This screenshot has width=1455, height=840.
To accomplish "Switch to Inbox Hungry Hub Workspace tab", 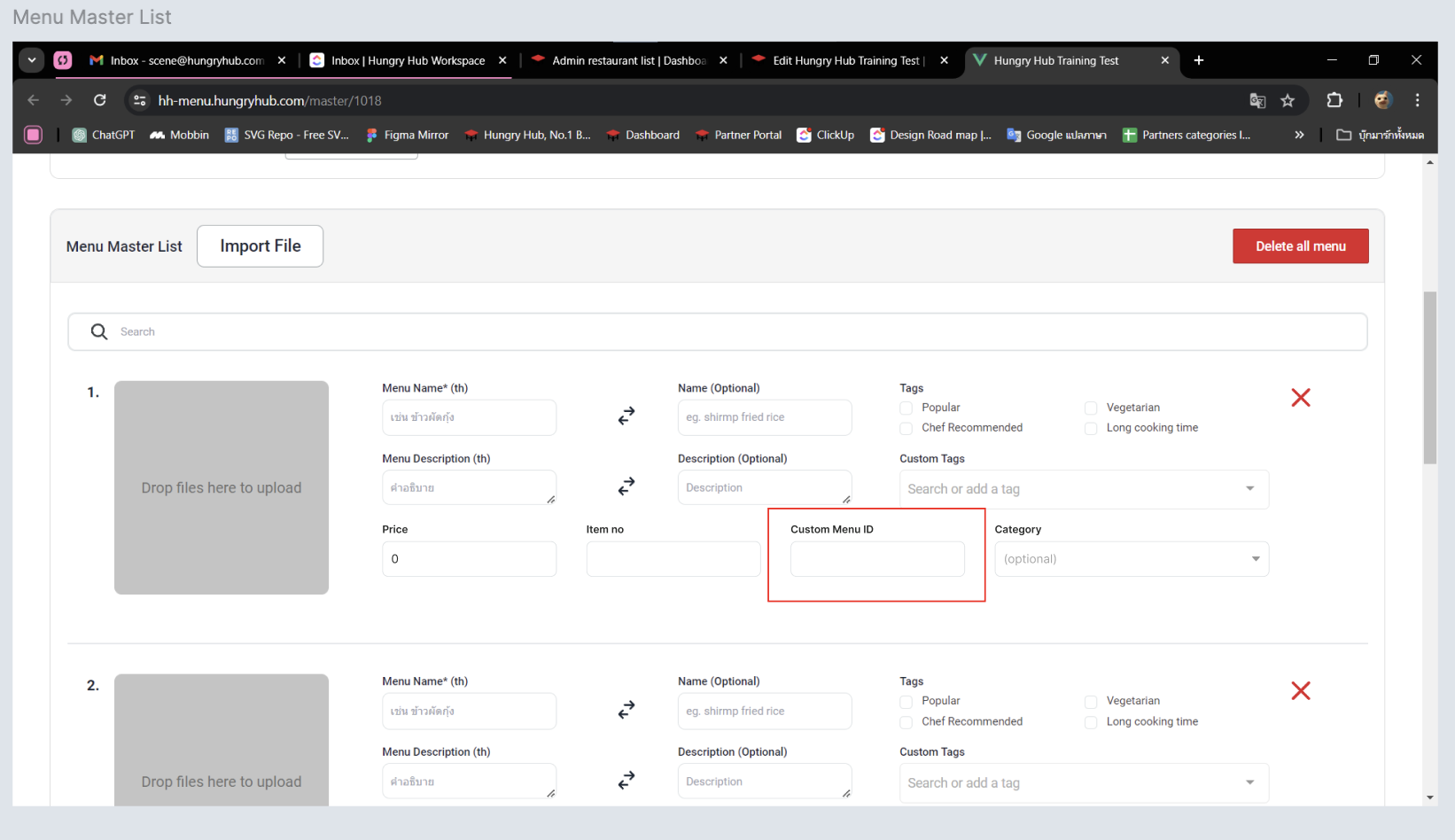I will coord(408,60).
